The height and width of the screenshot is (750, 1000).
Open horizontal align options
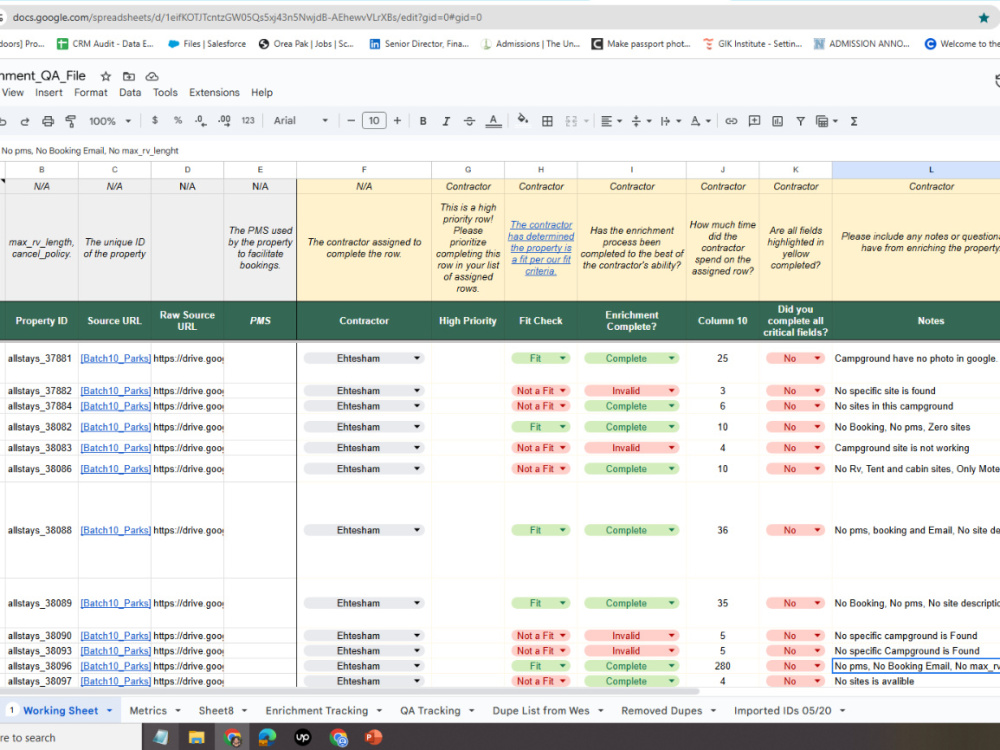pos(611,121)
